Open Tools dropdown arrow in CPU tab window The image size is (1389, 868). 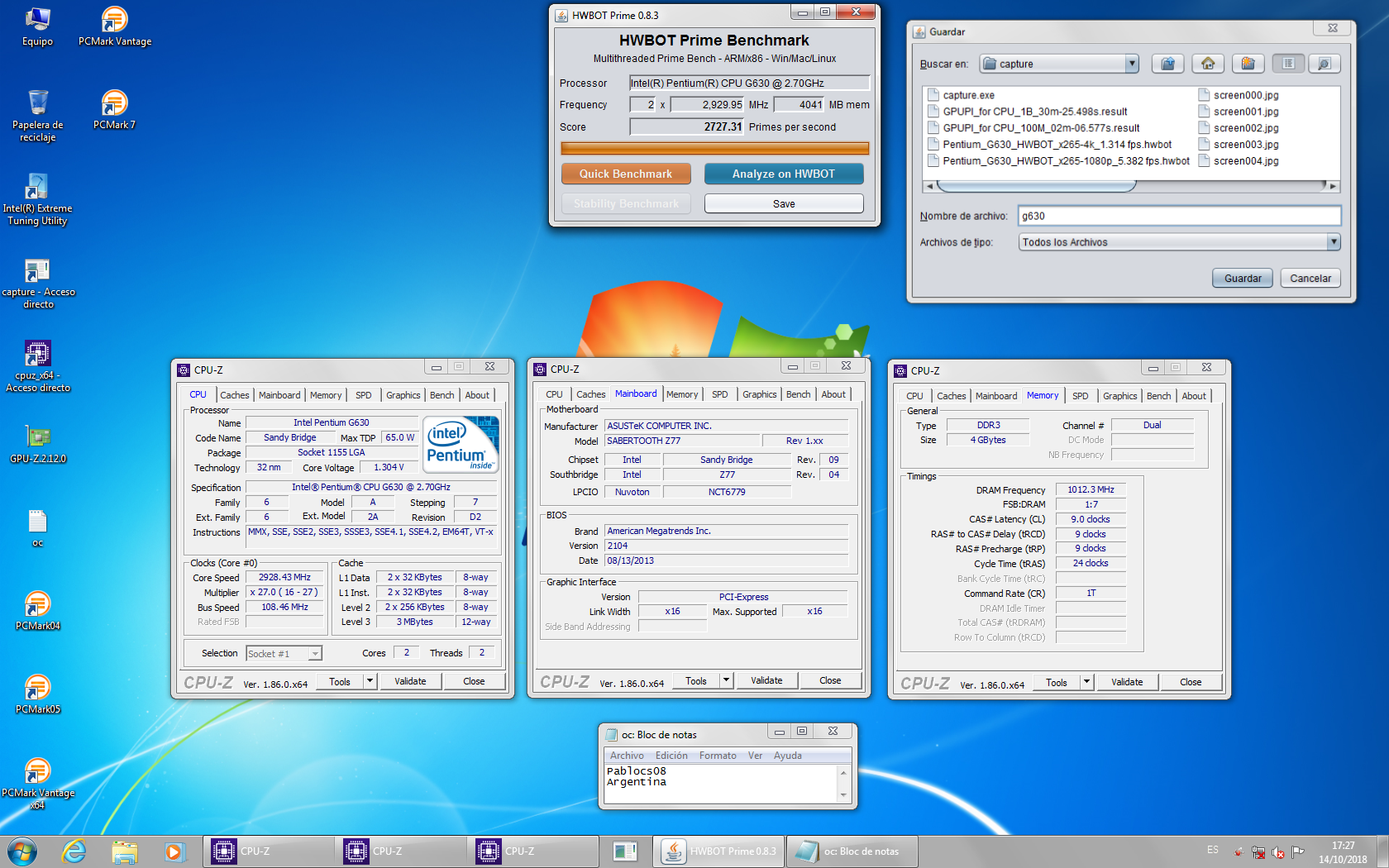370,681
